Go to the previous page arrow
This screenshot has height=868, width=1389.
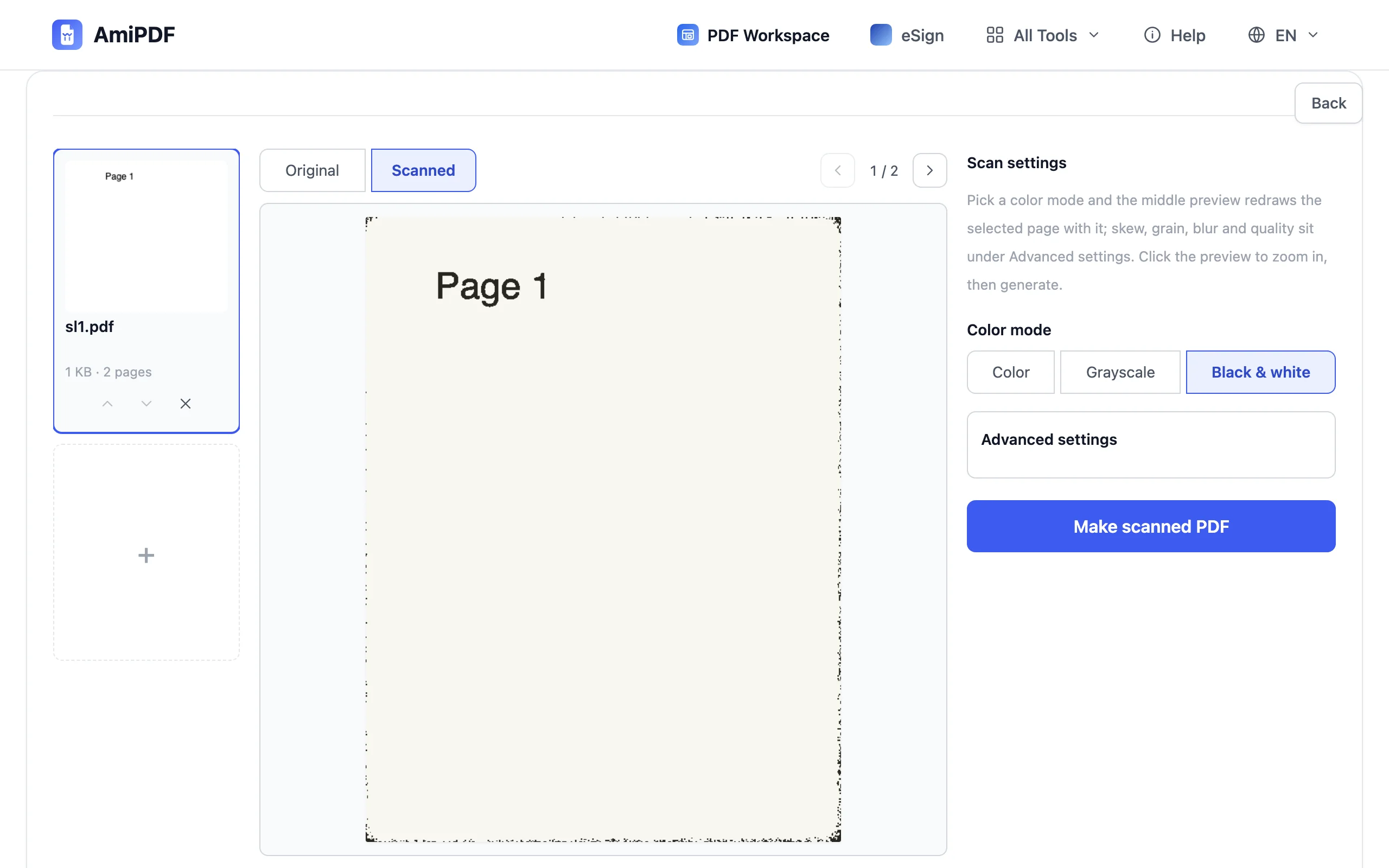[x=837, y=170]
